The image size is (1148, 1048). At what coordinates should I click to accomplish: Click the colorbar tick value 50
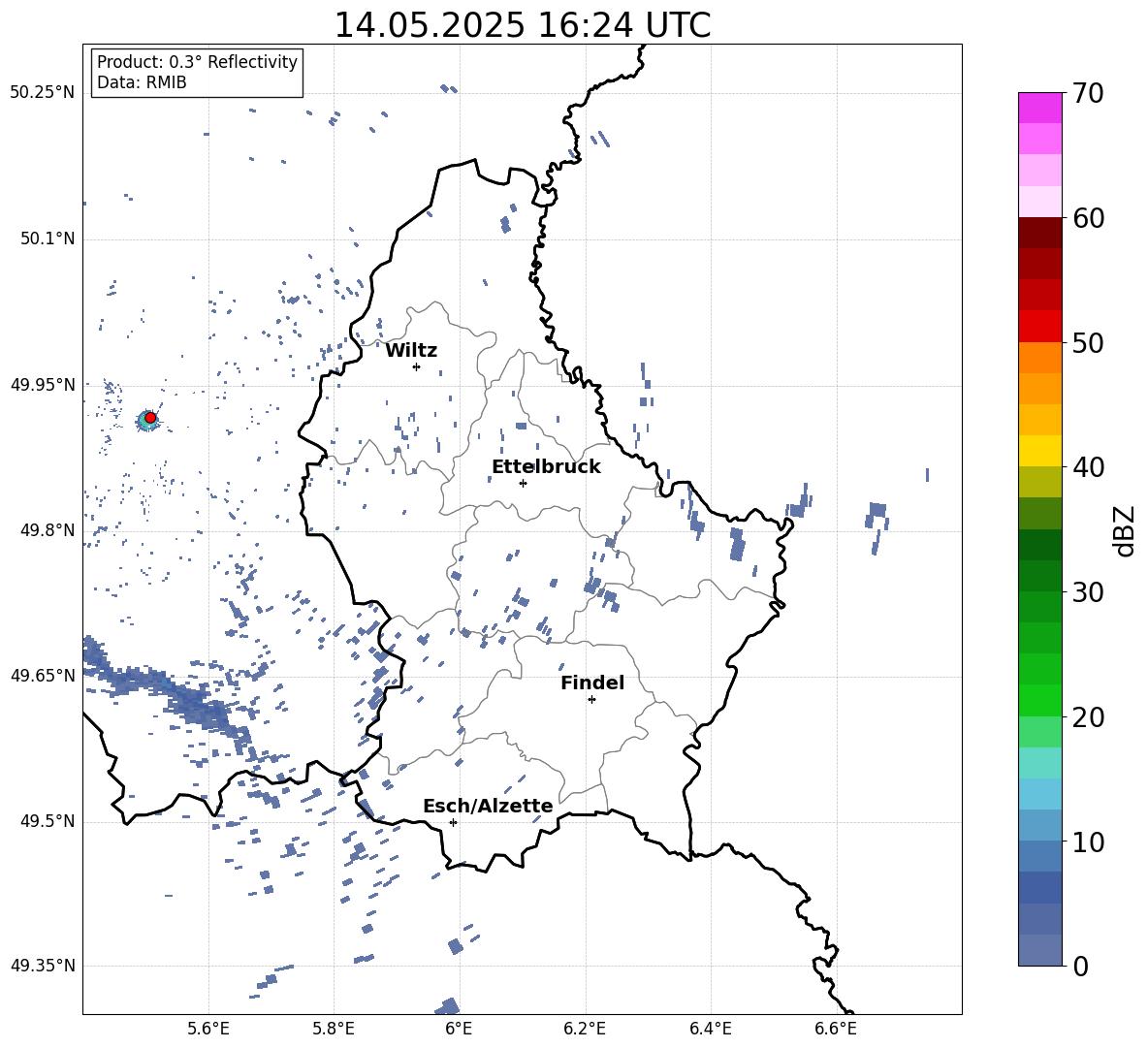1088,342
